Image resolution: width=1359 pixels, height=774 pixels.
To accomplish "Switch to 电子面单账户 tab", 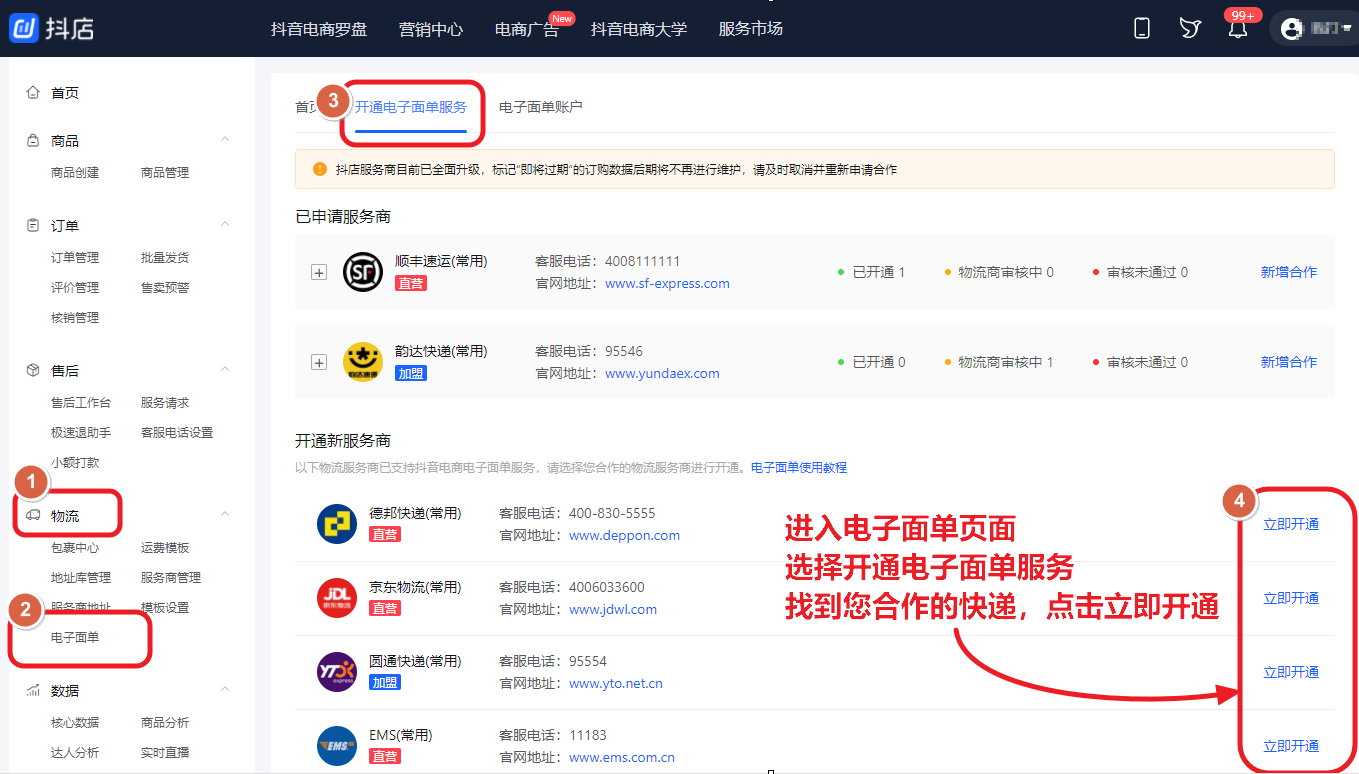I will pyautogui.click(x=540, y=107).
